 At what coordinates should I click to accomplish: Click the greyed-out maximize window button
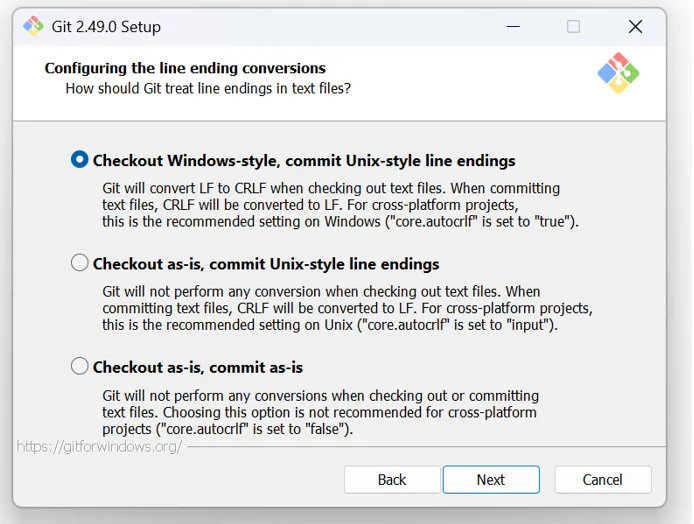pos(573,27)
